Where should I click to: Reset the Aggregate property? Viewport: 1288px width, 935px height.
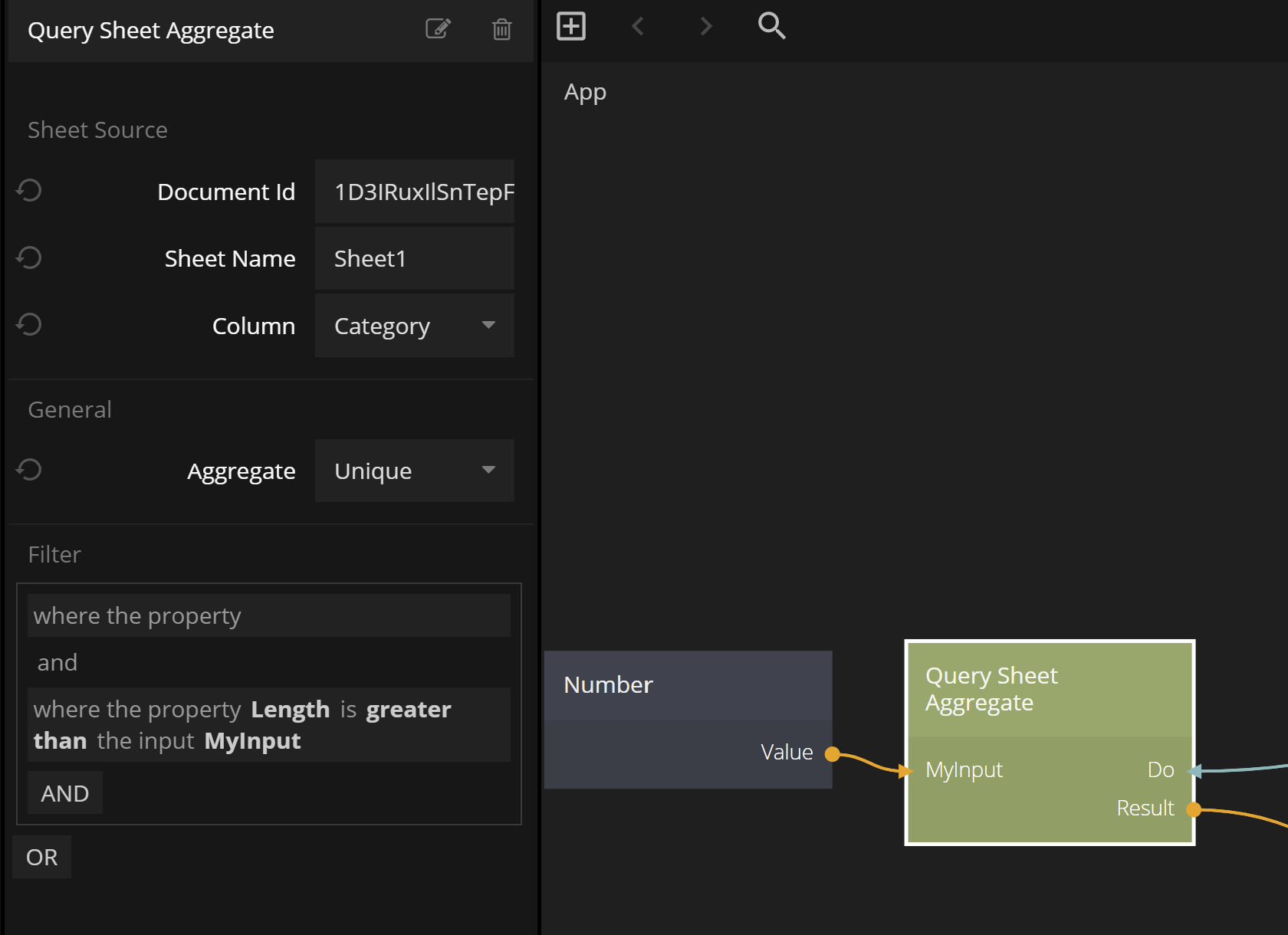click(29, 470)
